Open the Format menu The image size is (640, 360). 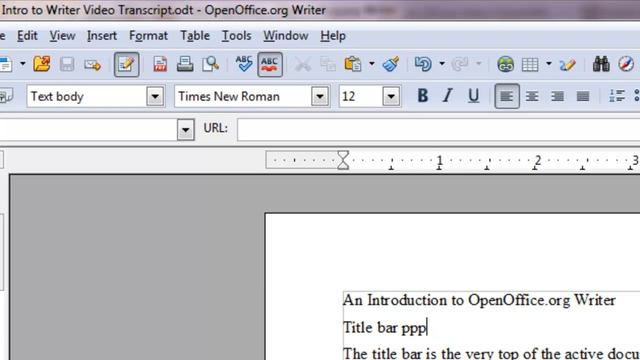point(148,36)
